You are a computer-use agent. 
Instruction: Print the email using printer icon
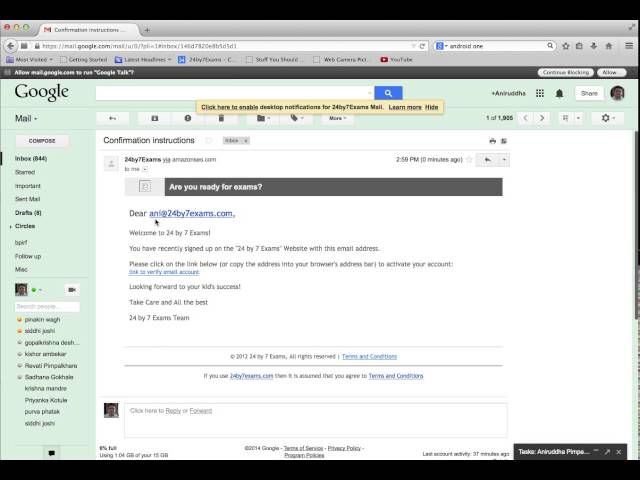493,141
